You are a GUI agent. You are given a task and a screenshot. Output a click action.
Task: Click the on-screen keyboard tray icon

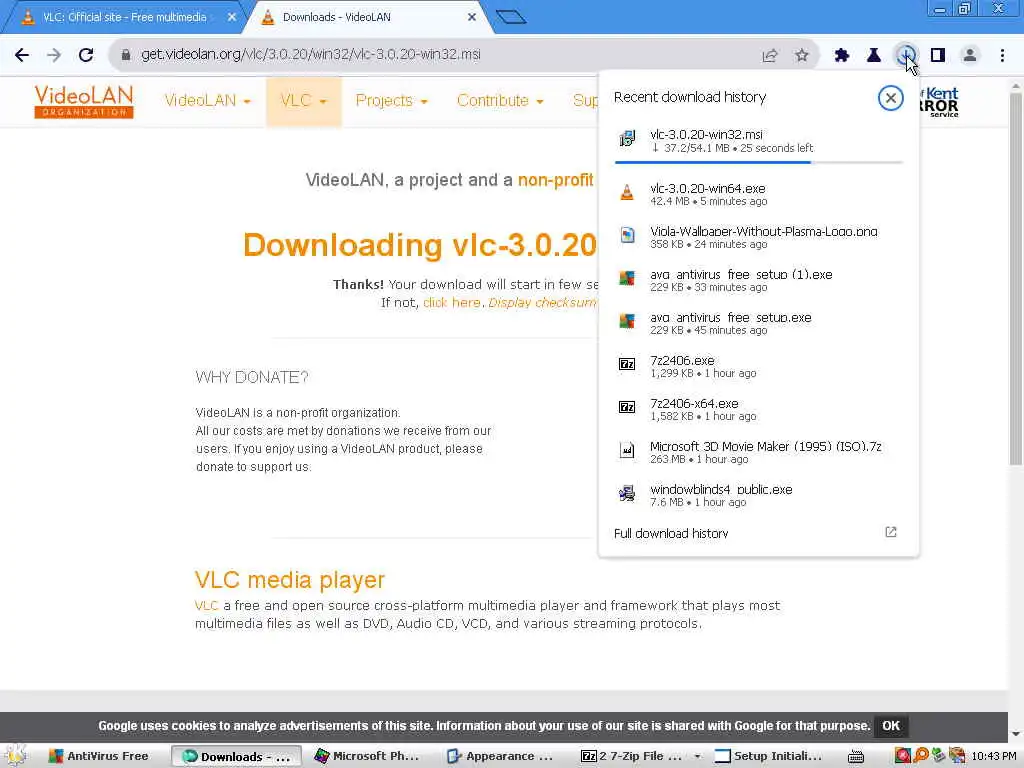[856, 756]
